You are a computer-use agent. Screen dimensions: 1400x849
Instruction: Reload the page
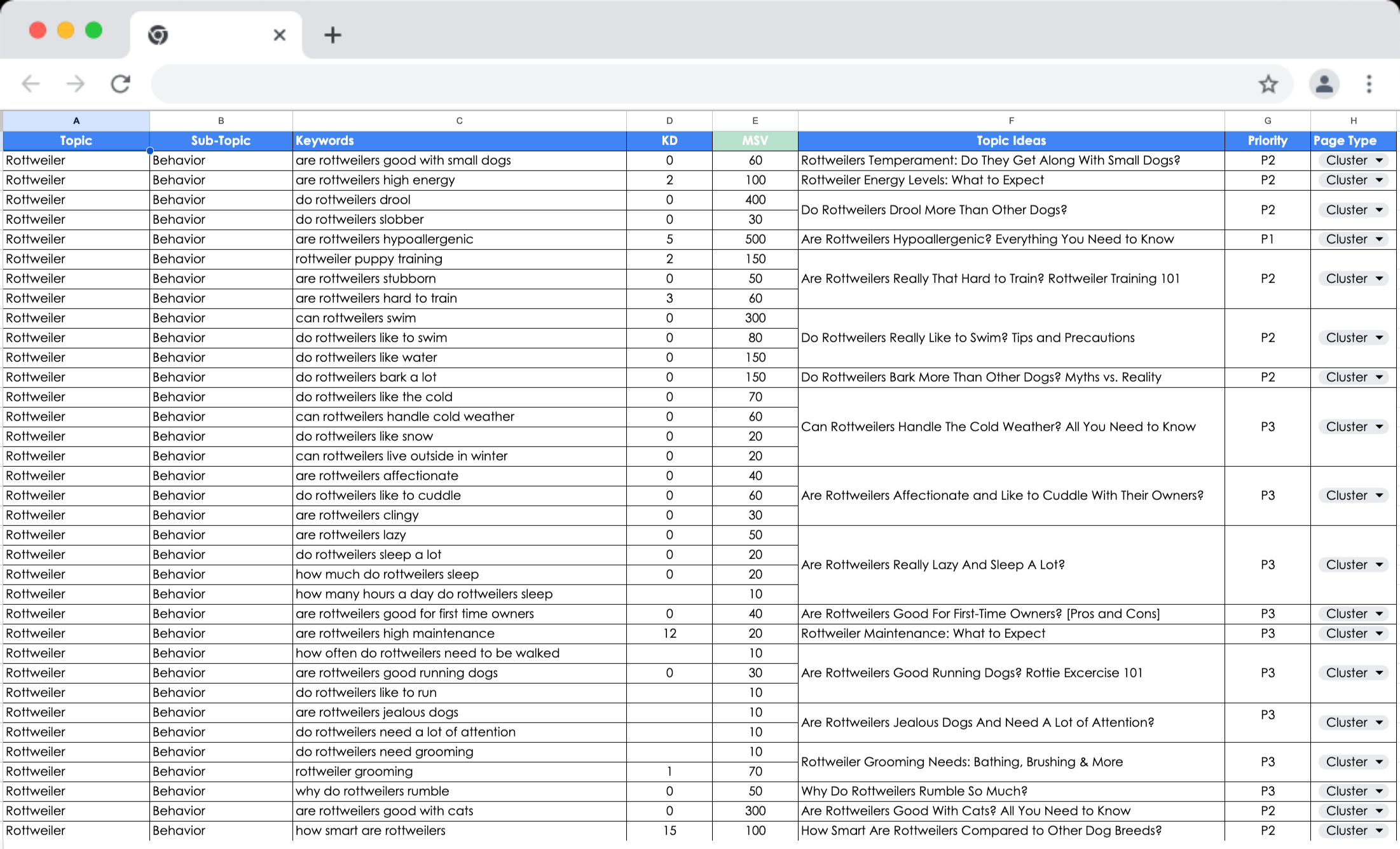coord(121,84)
